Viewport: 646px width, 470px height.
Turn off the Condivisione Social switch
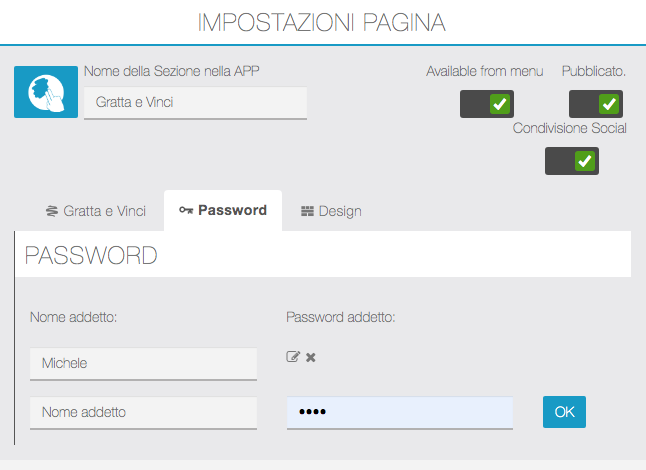(572, 161)
